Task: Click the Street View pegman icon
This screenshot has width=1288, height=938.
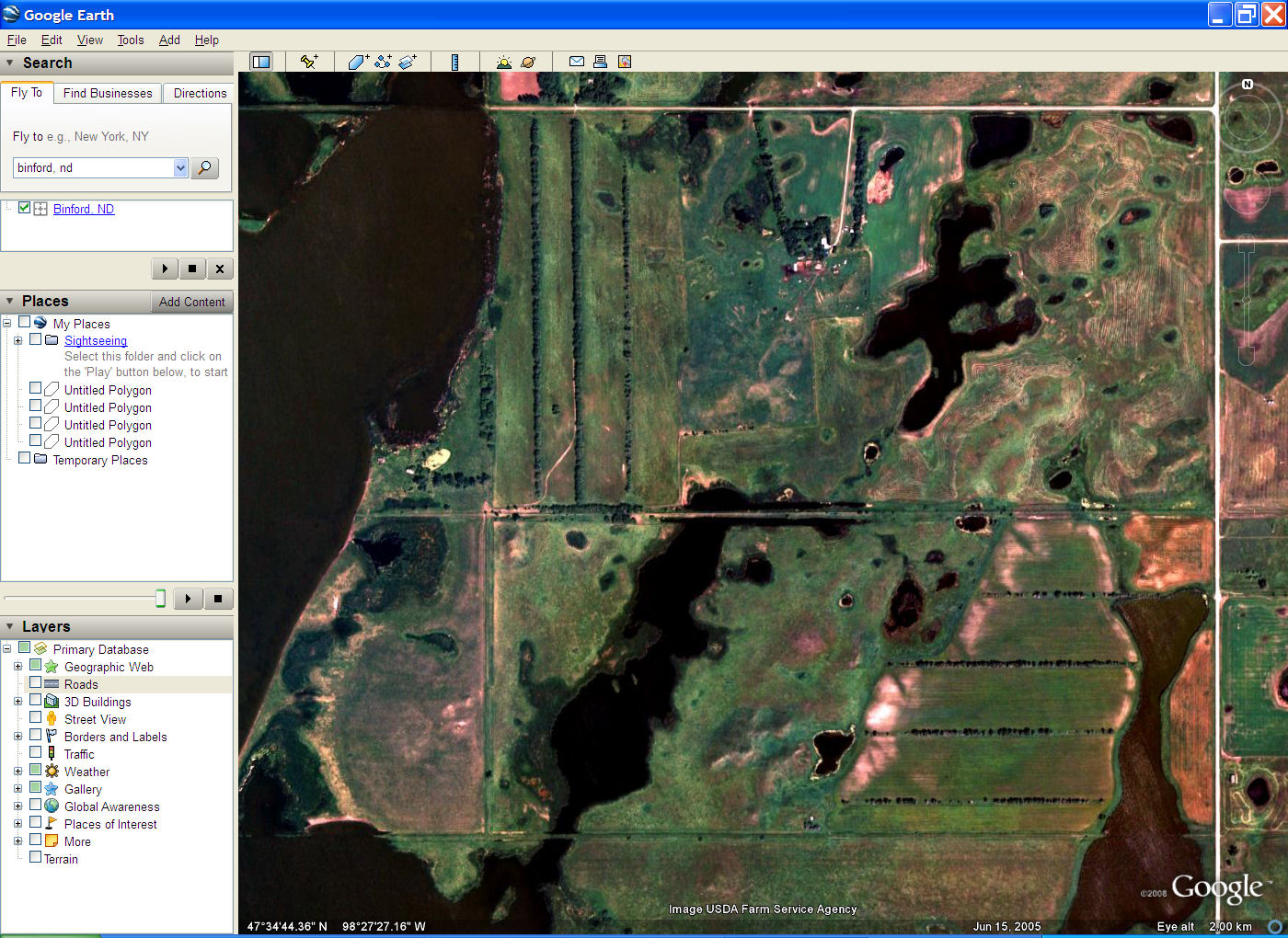Action: 52,719
